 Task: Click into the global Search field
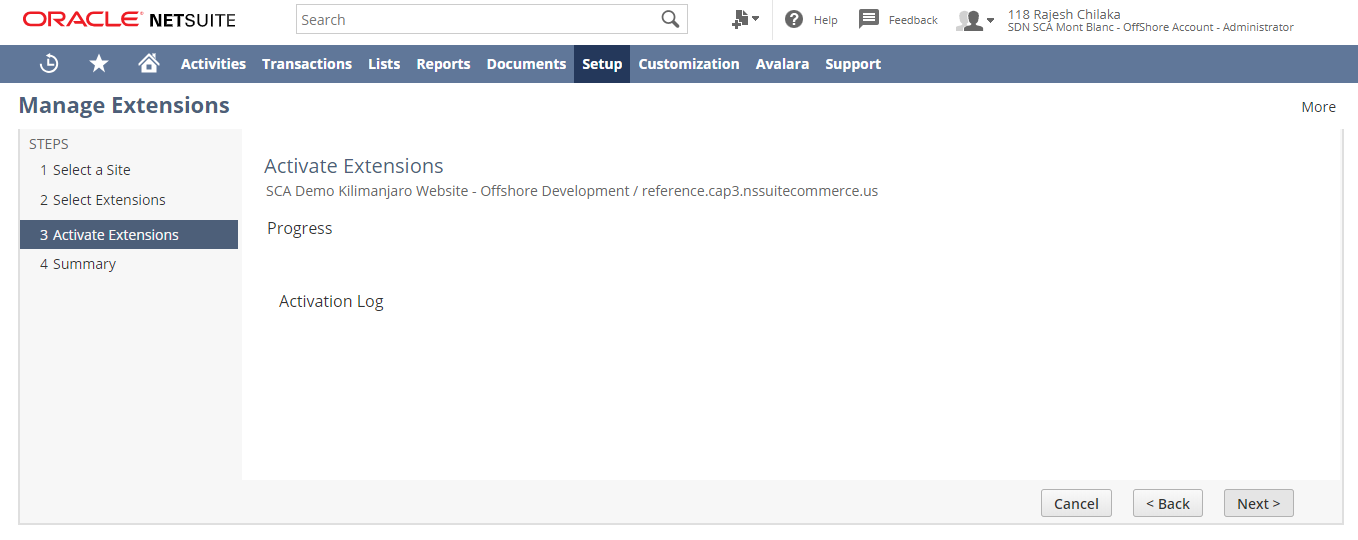(478, 20)
